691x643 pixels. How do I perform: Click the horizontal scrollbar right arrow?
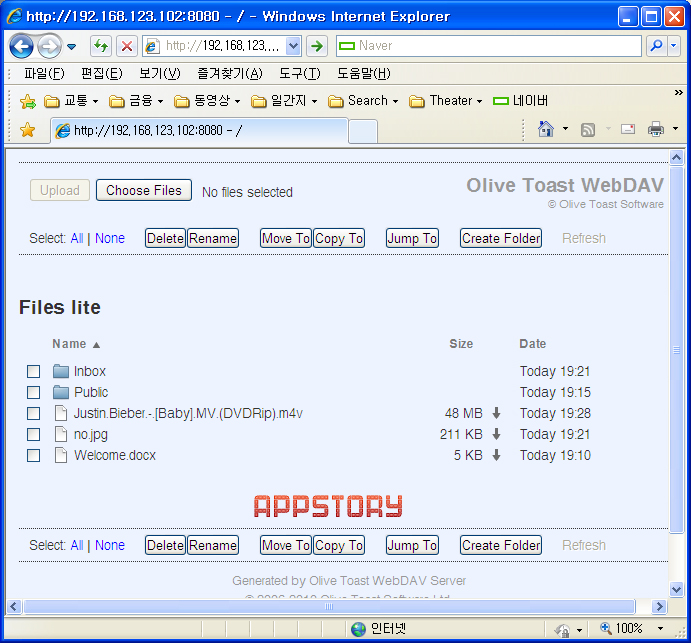coord(659,607)
